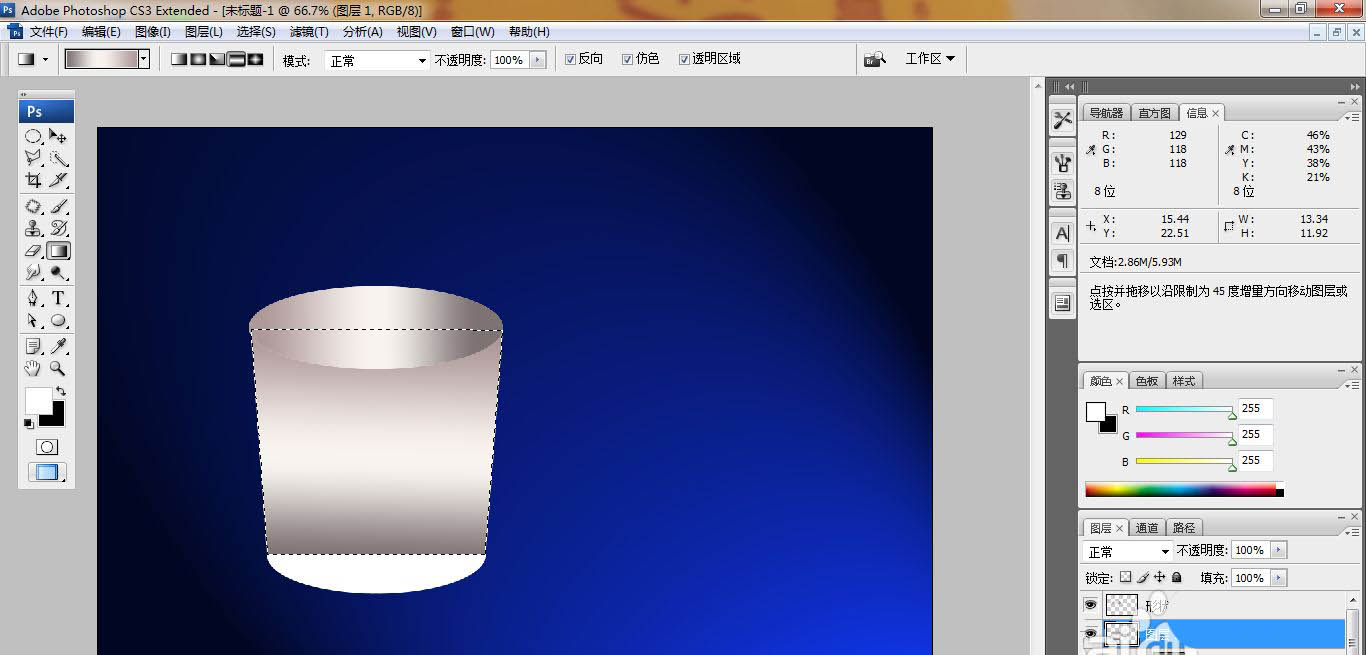Toggle Quick Mask mode
This screenshot has height=655, width=1366.
tap(47, 447)
